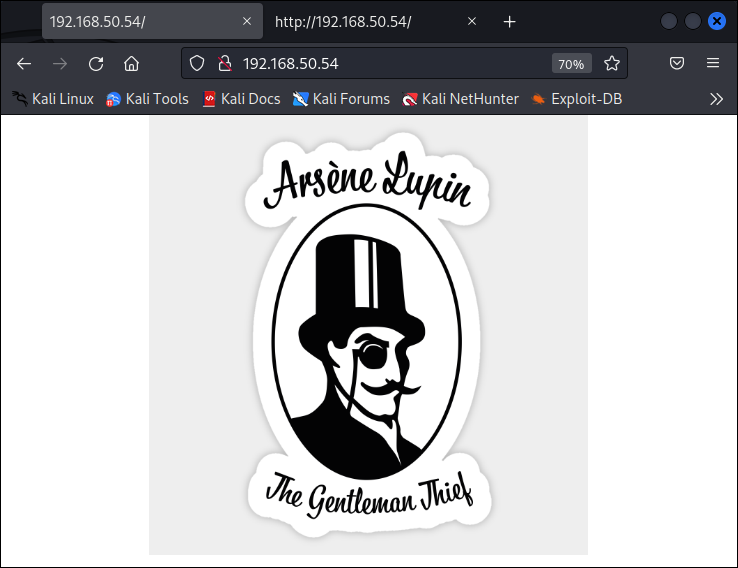Open the Kali NetHunter bookmark
The width and height of the screenshot is (738, 568).
[460, 99]
